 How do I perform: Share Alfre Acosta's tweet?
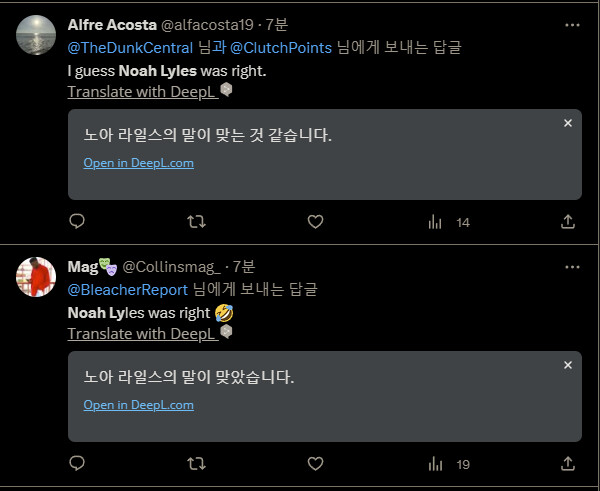tap(567, 222)
